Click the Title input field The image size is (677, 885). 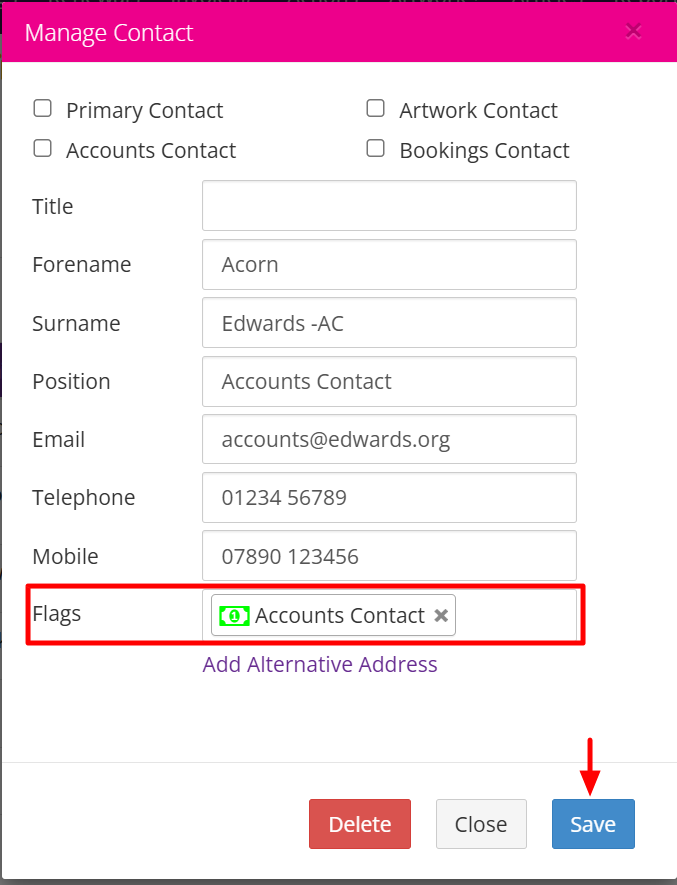click(389, 206)
